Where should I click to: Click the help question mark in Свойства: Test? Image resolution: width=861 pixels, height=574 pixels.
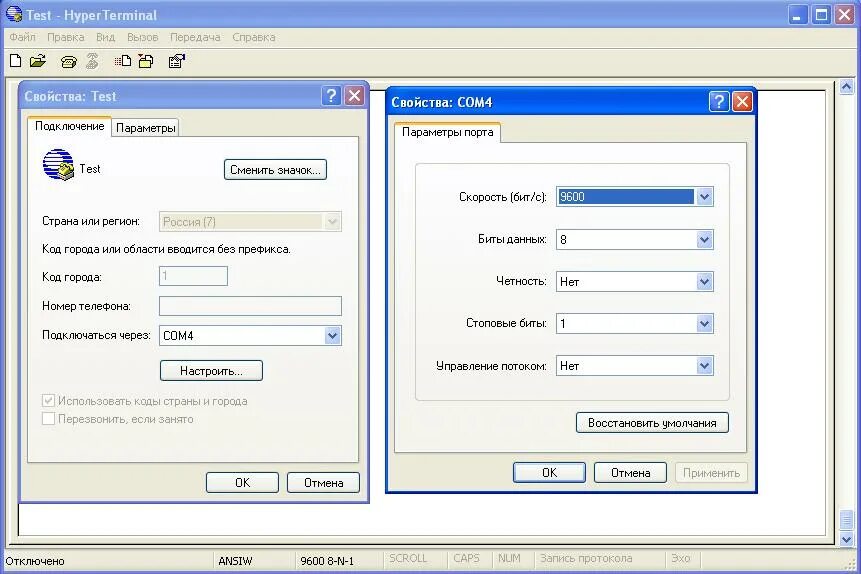(x=331, y=96)
